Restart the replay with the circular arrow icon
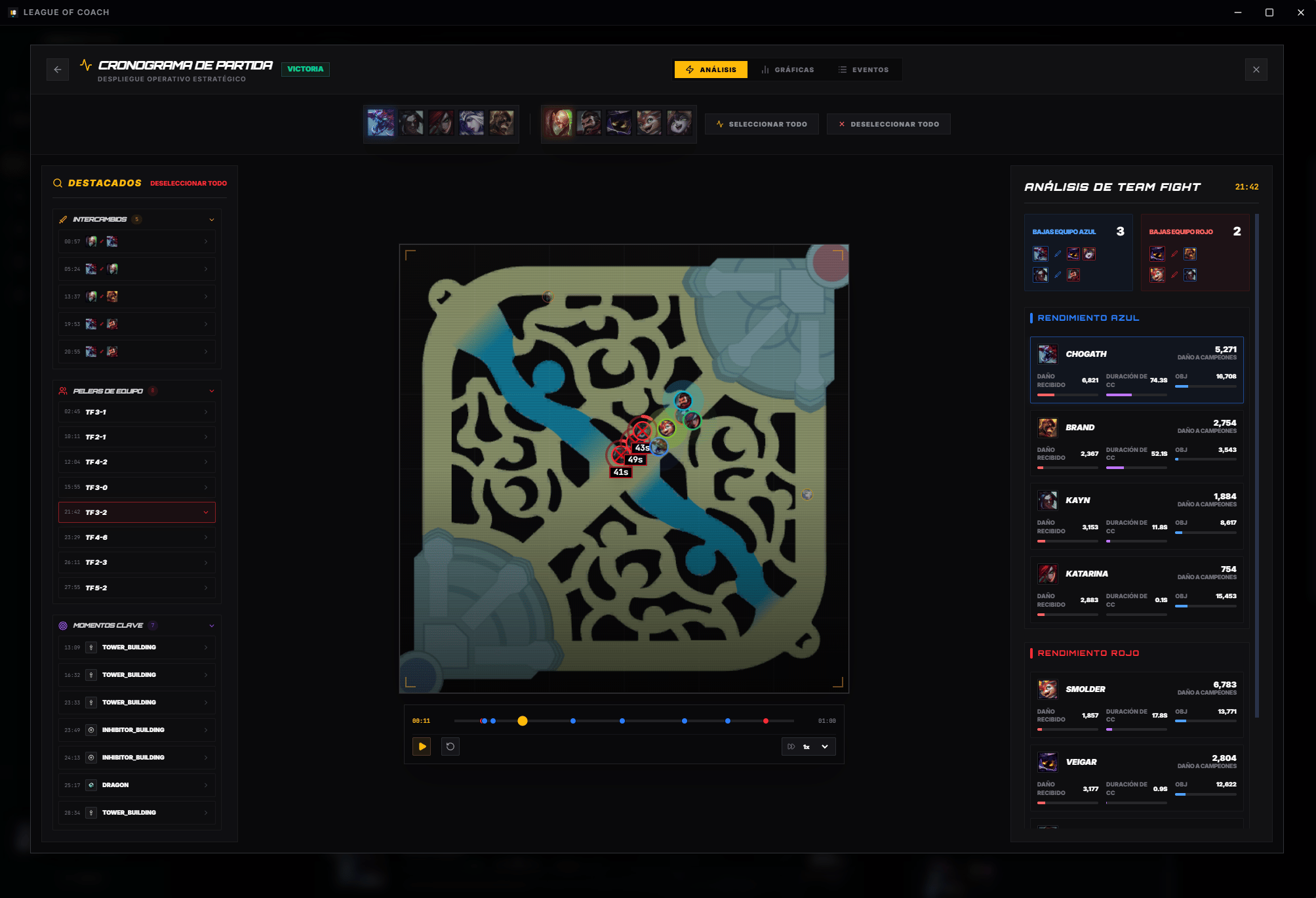Screen dimensions: 1316x898 click(x=450, y=746)
